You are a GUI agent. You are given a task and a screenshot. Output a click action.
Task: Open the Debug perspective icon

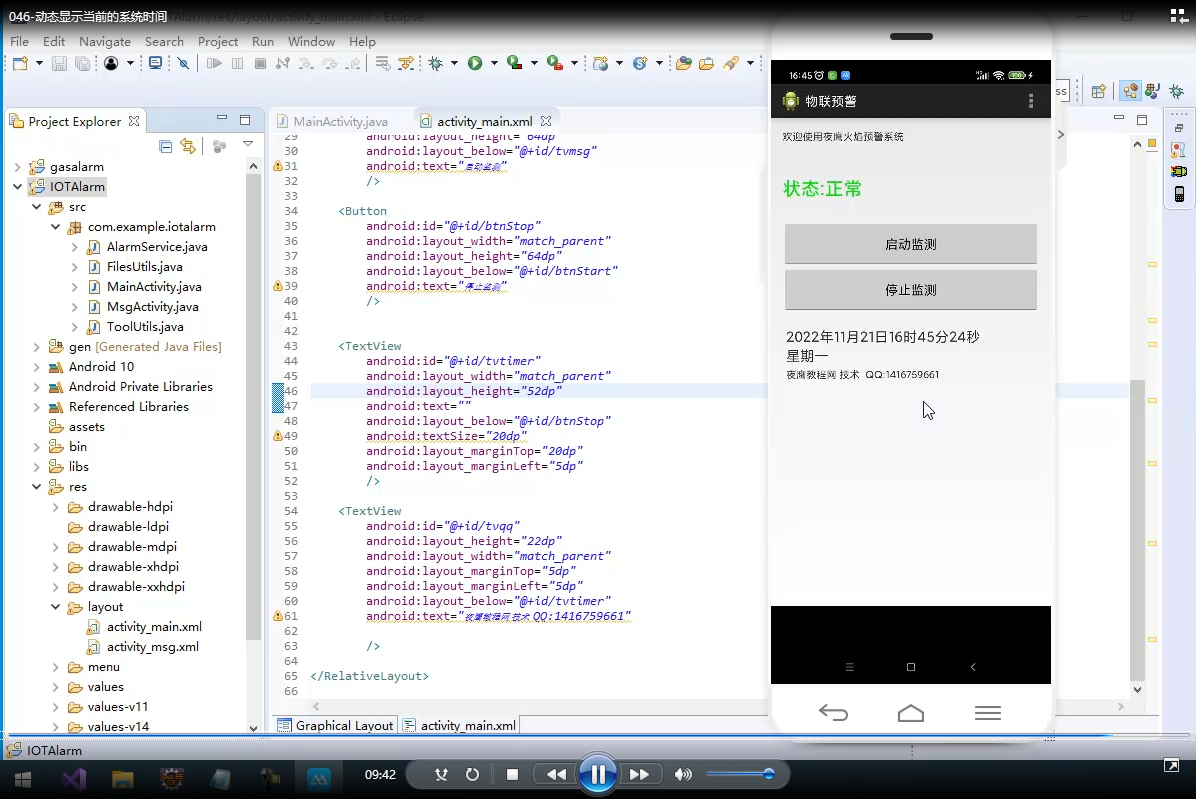(1176, 91)
